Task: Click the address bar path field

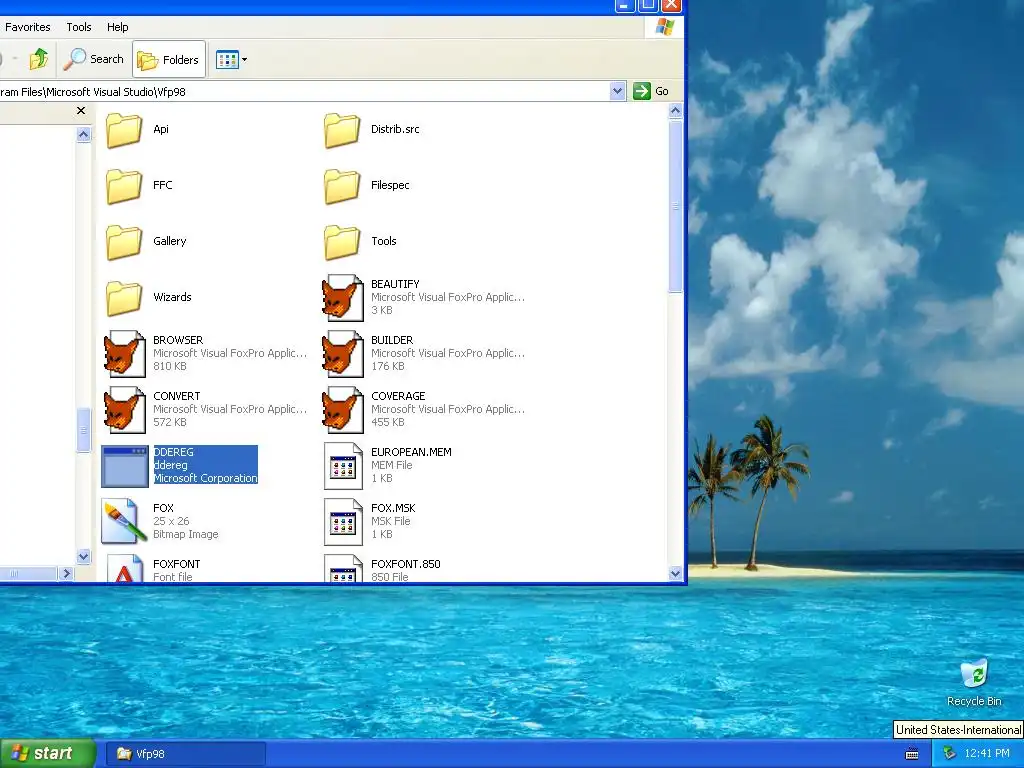Action: click(x=304, y=91)
